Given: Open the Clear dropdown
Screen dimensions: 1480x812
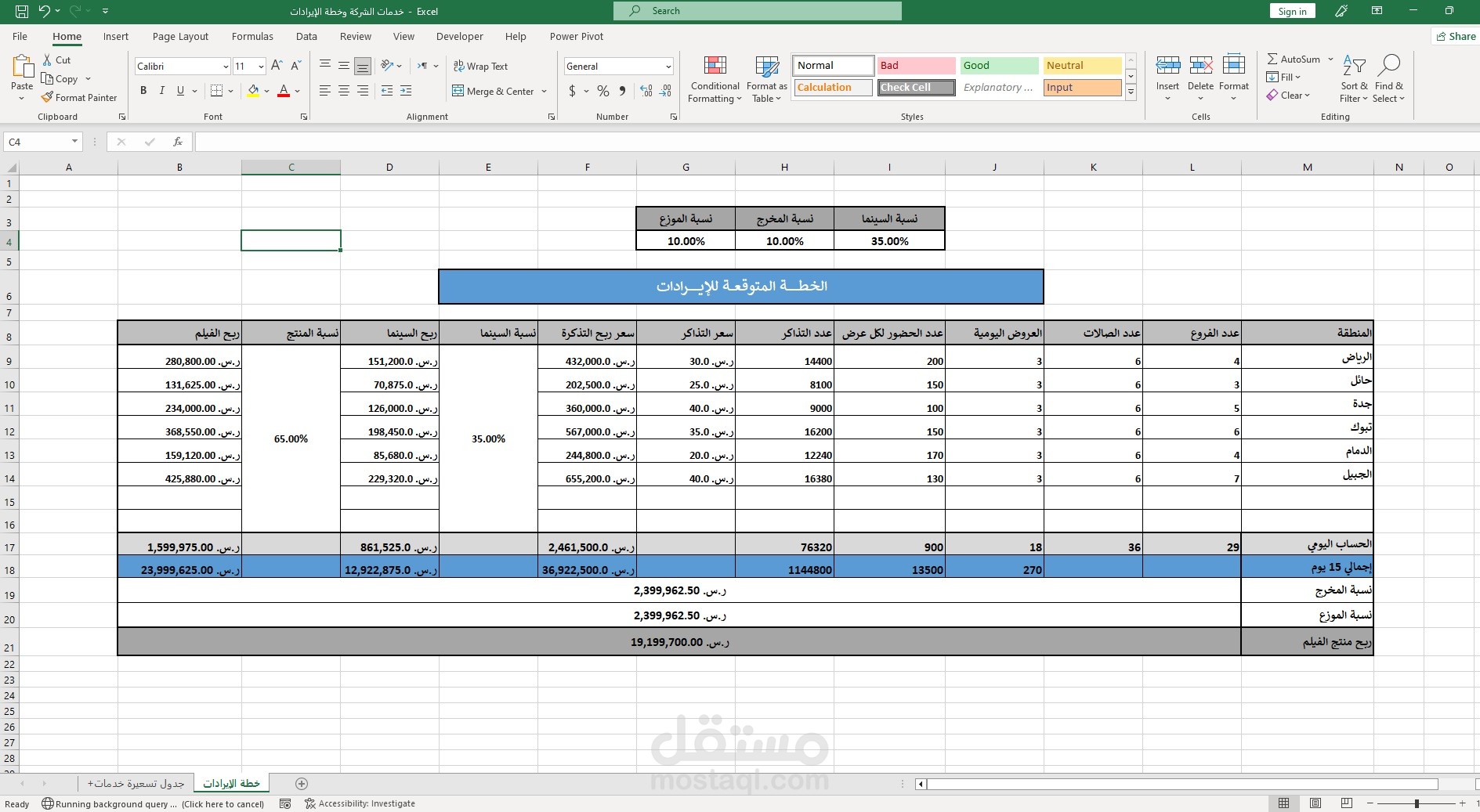Looking at the screenshot, I should [1288, 95].
